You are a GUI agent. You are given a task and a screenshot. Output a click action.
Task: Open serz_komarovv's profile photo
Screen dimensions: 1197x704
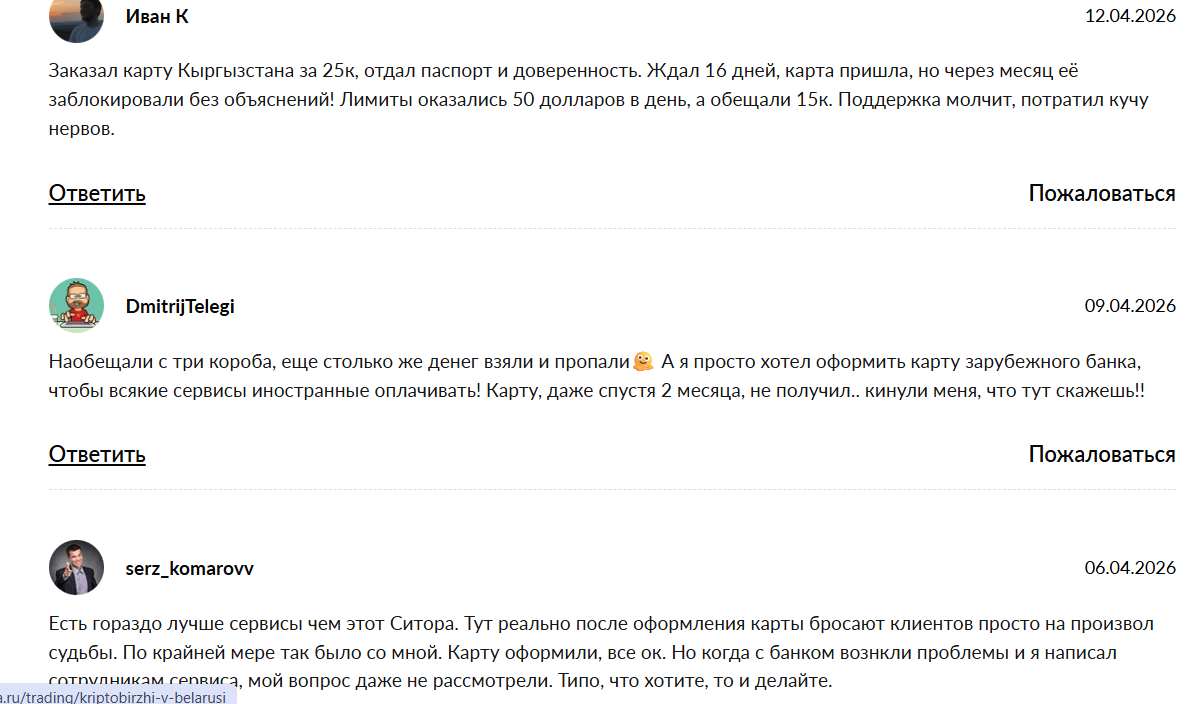click(76, 567)
